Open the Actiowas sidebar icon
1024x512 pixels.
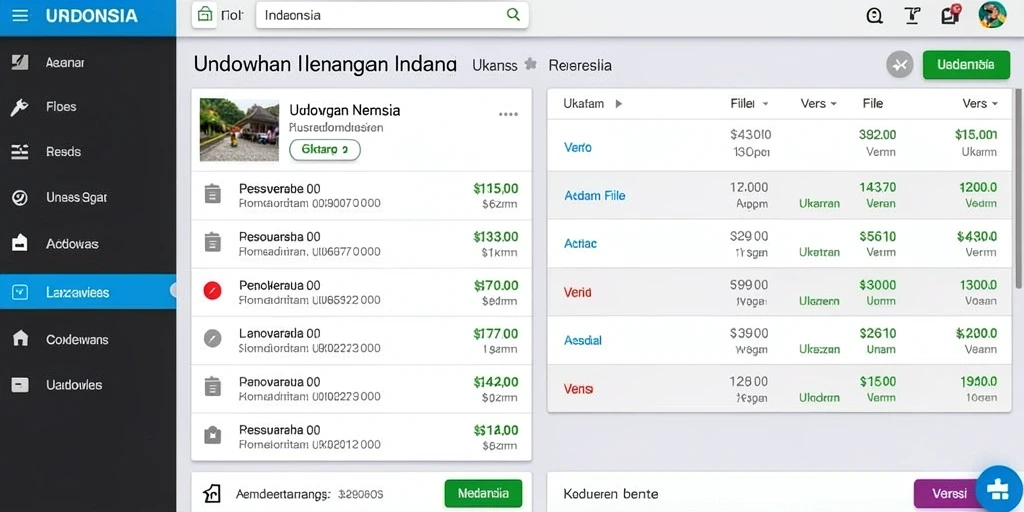pyautogui.click(x=20, y=244)
